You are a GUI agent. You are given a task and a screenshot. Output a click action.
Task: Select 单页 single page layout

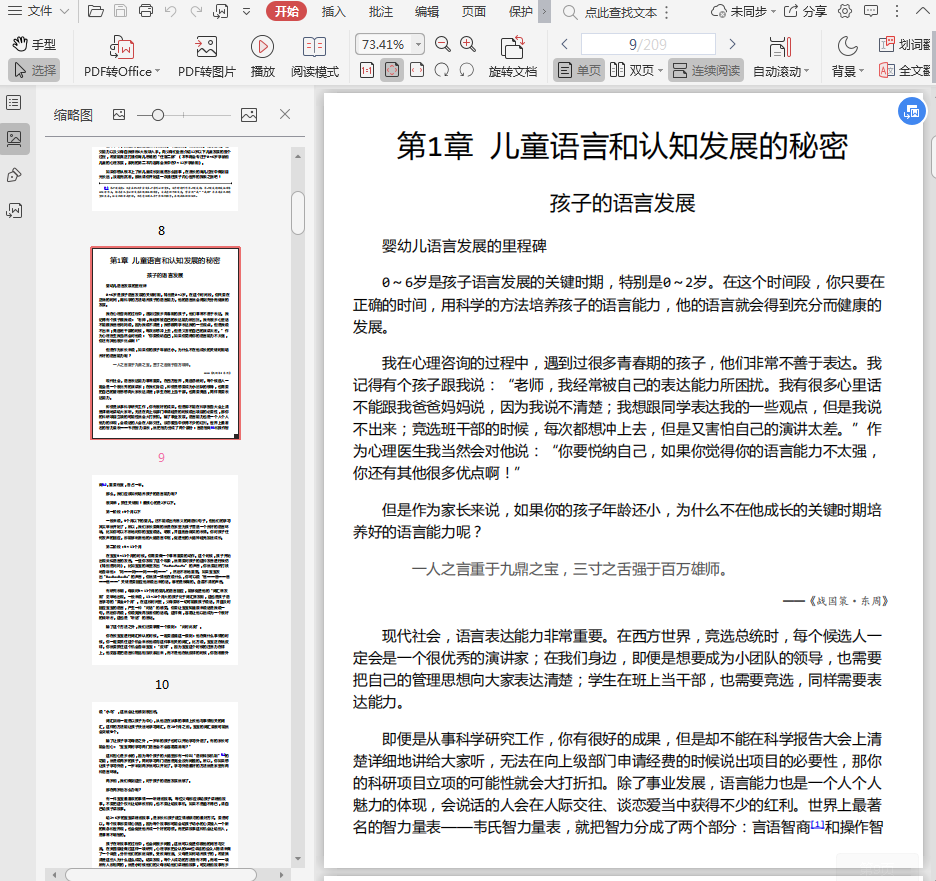pos(579,70)
